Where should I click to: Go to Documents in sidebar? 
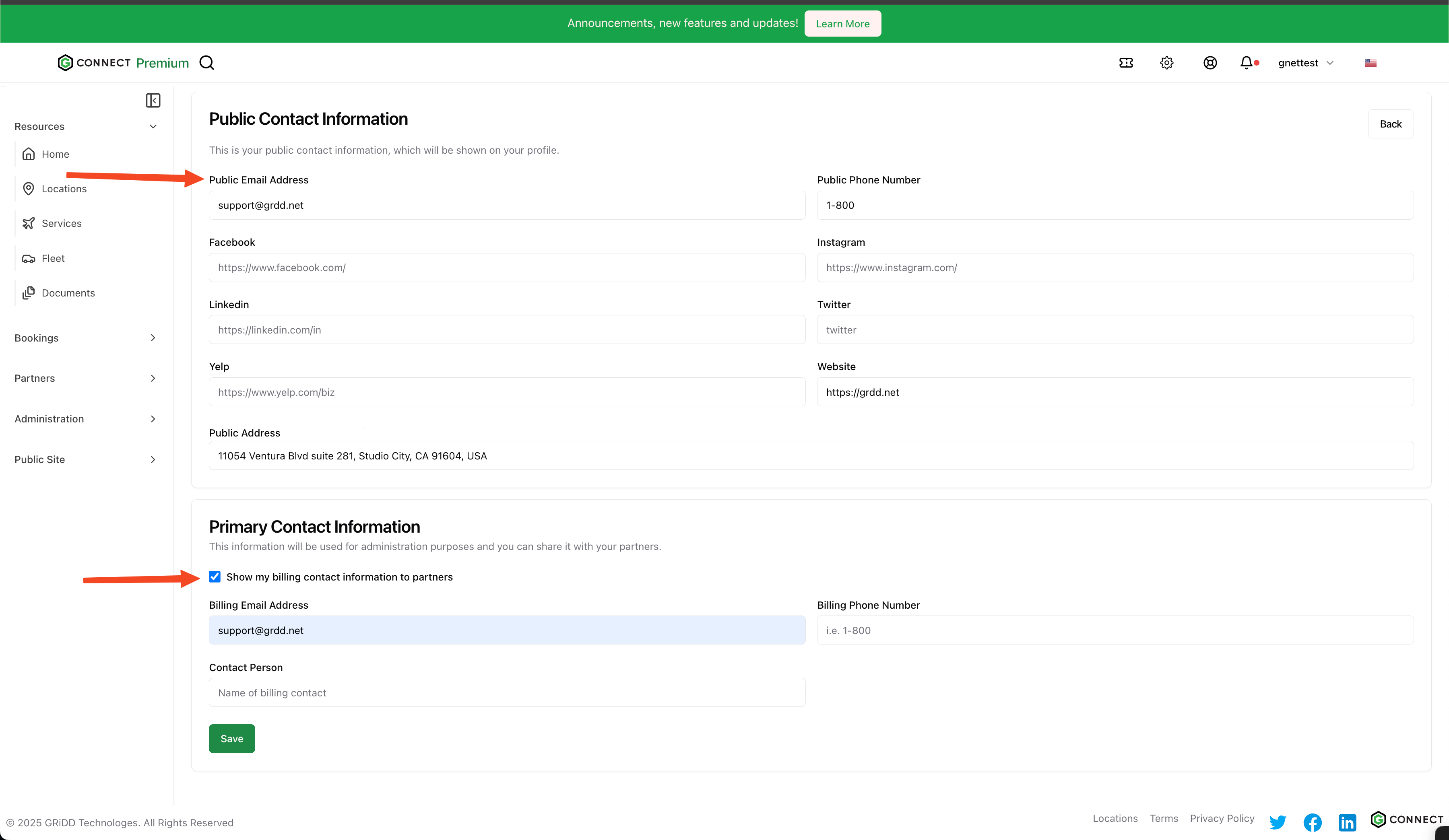point(68,293)
